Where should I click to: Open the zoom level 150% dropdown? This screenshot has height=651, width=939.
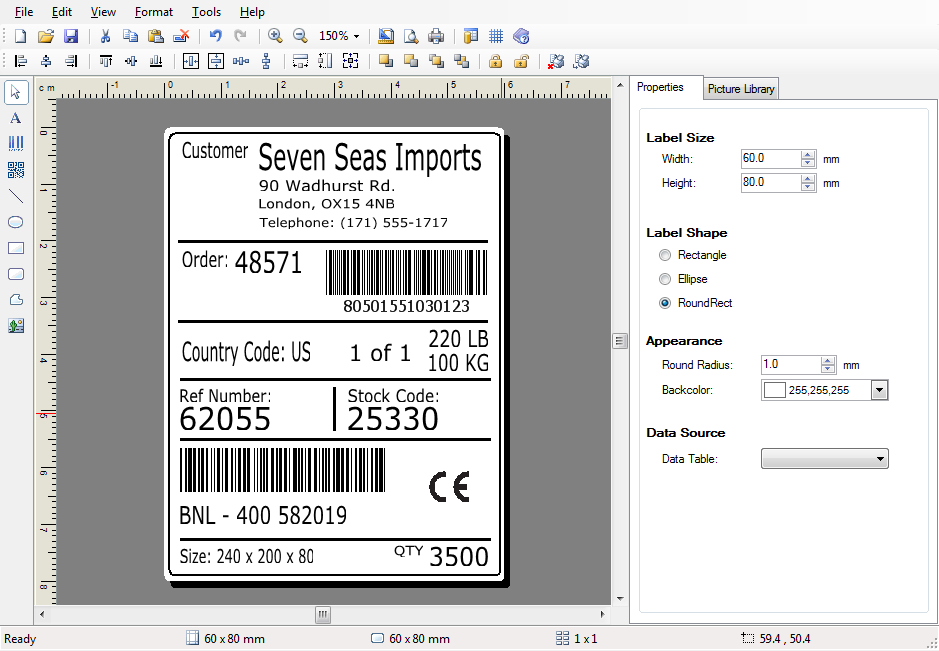point(340,36)
